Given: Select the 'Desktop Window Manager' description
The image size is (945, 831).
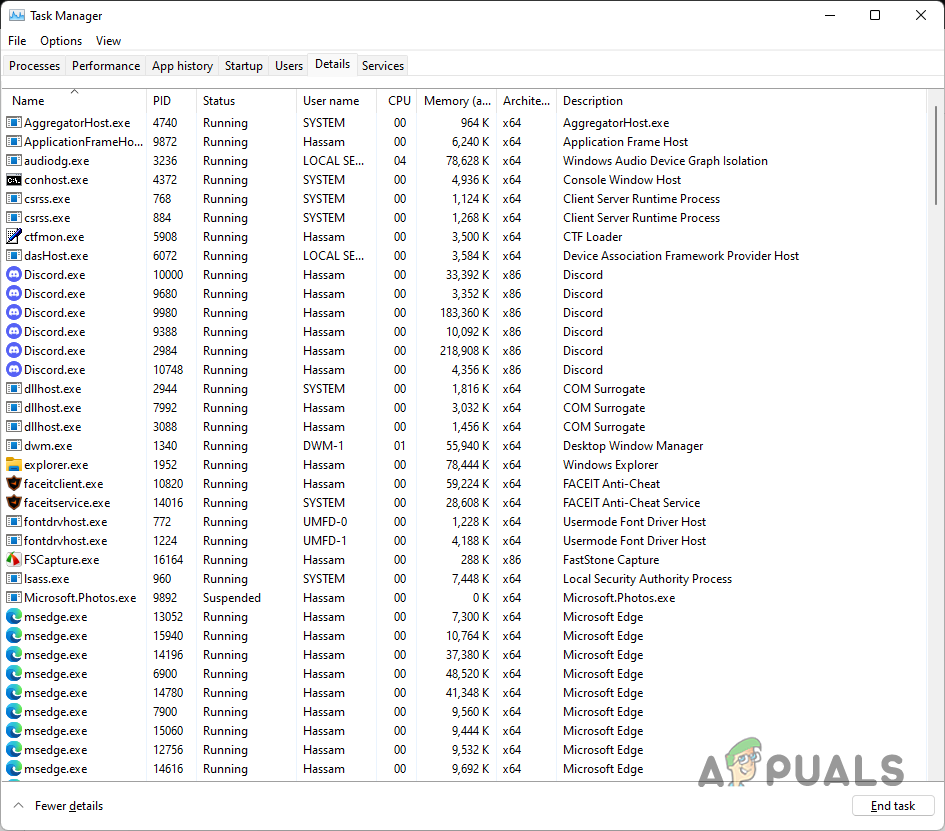Looking at the screenshot, I should pos(633,446).
